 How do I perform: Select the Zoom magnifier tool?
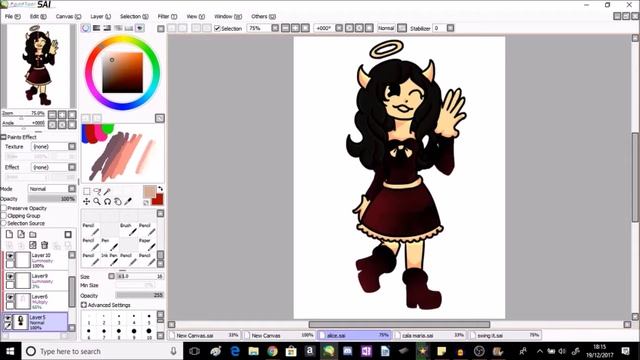(97, 201)
